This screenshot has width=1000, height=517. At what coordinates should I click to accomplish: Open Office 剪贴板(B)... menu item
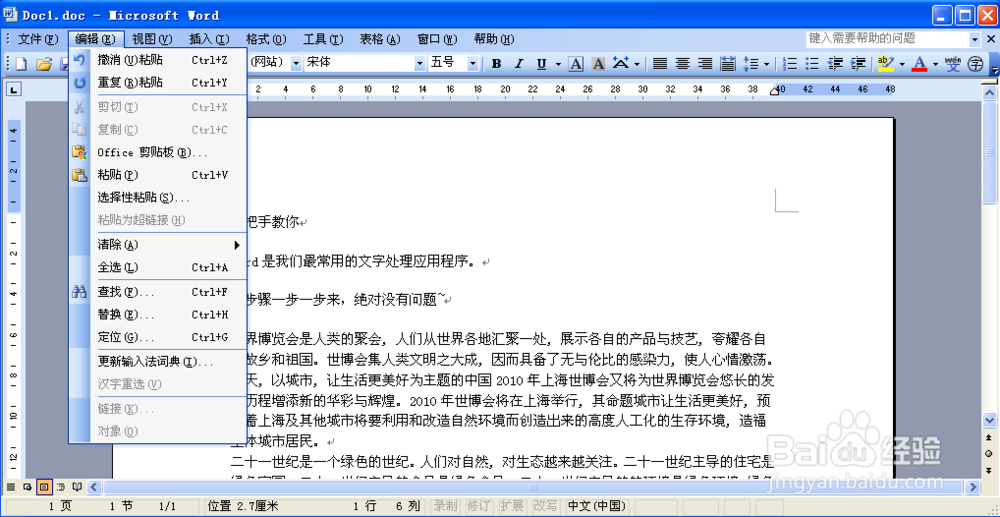(158, 152)
